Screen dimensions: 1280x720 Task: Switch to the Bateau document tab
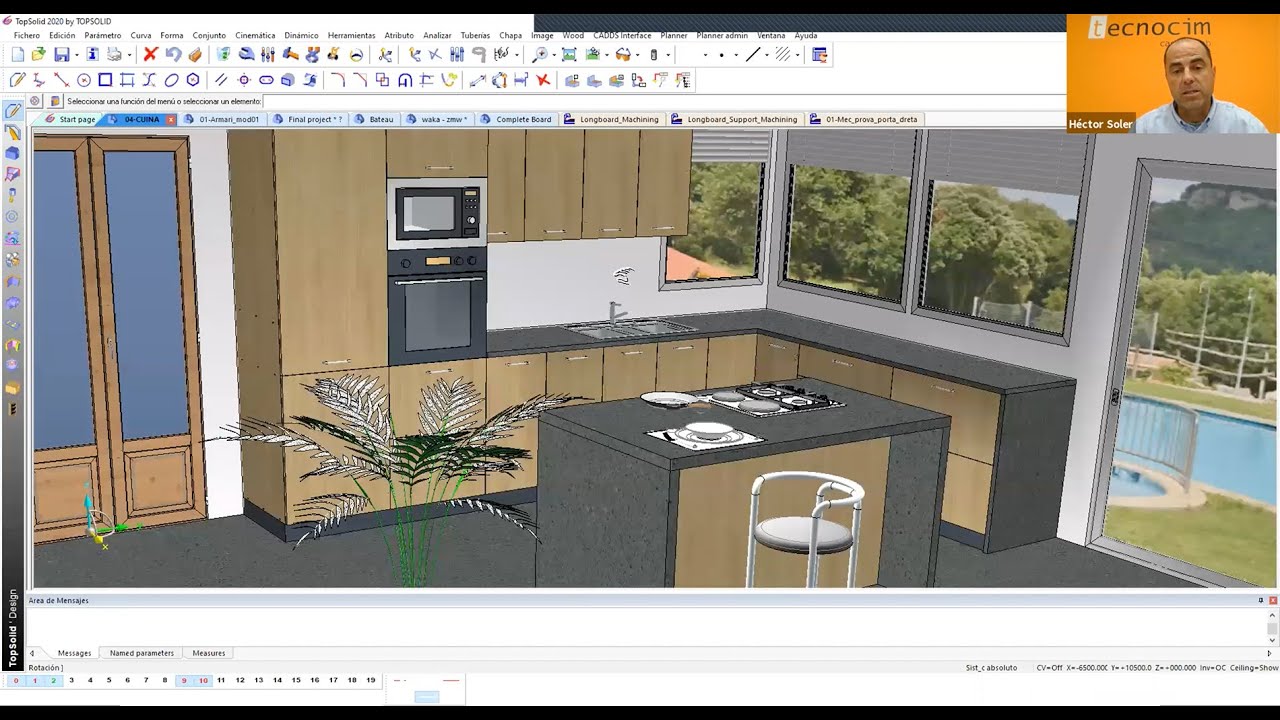click(x=374, y=119)
